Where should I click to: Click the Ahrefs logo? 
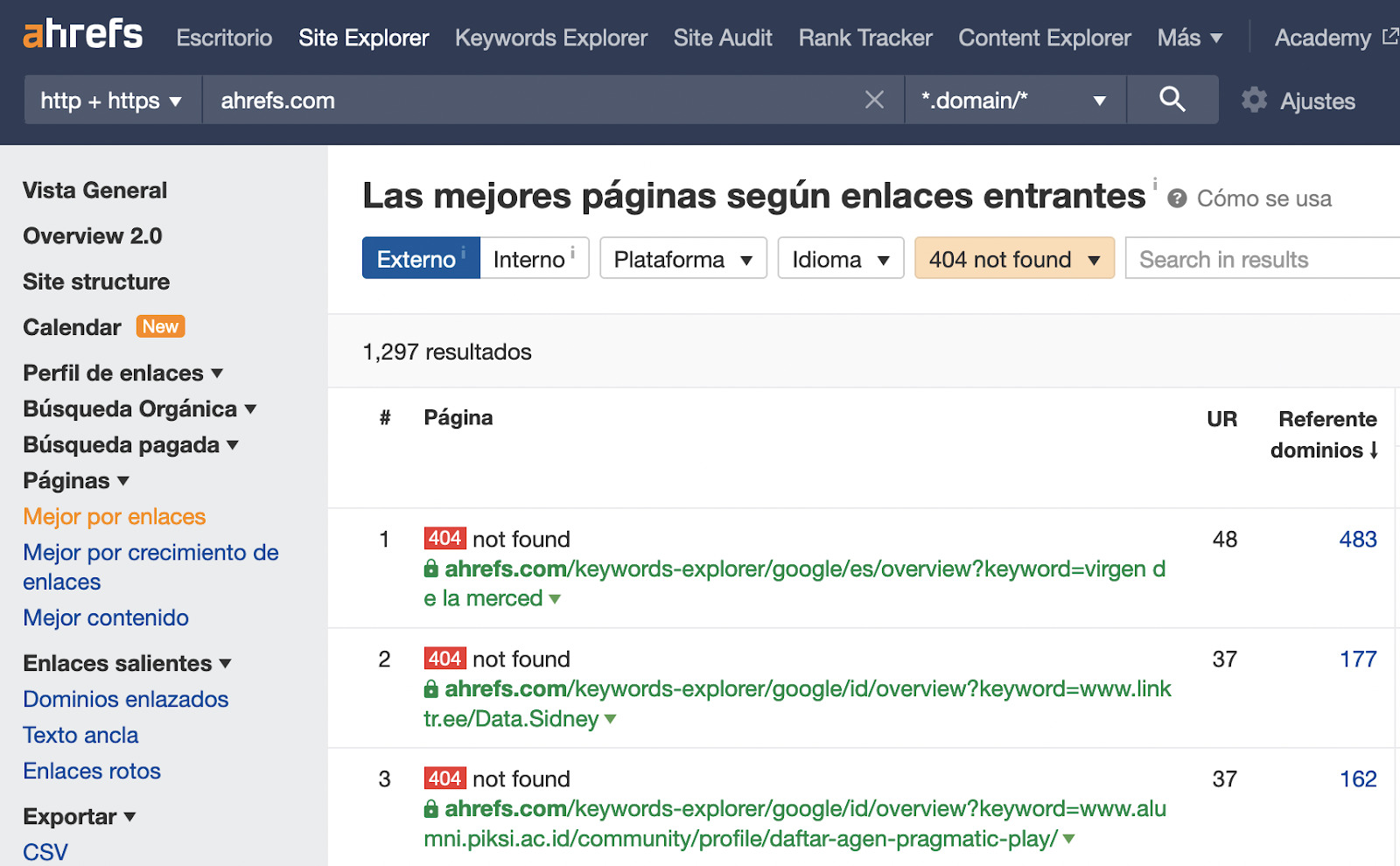(82, 36)
